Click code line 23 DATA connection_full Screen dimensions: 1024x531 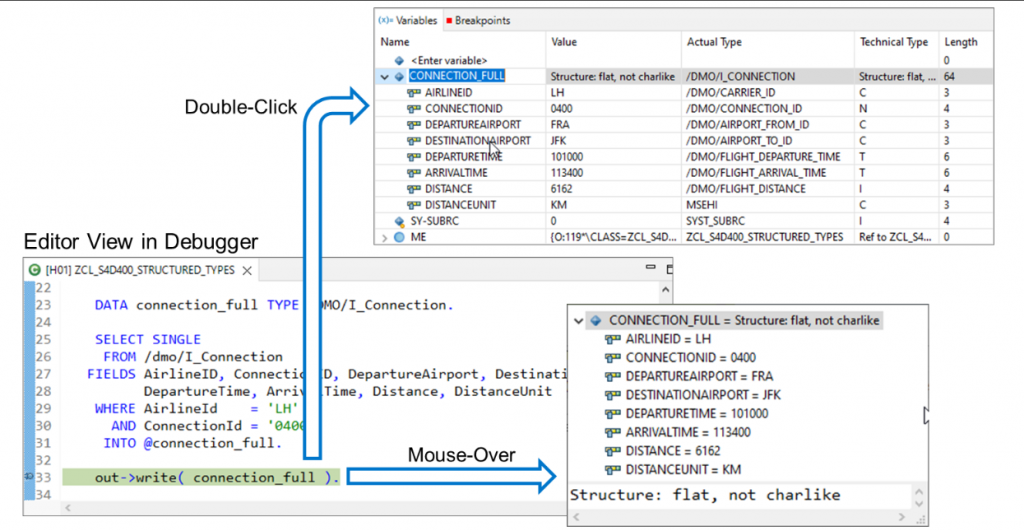click(x=274, y=305)
